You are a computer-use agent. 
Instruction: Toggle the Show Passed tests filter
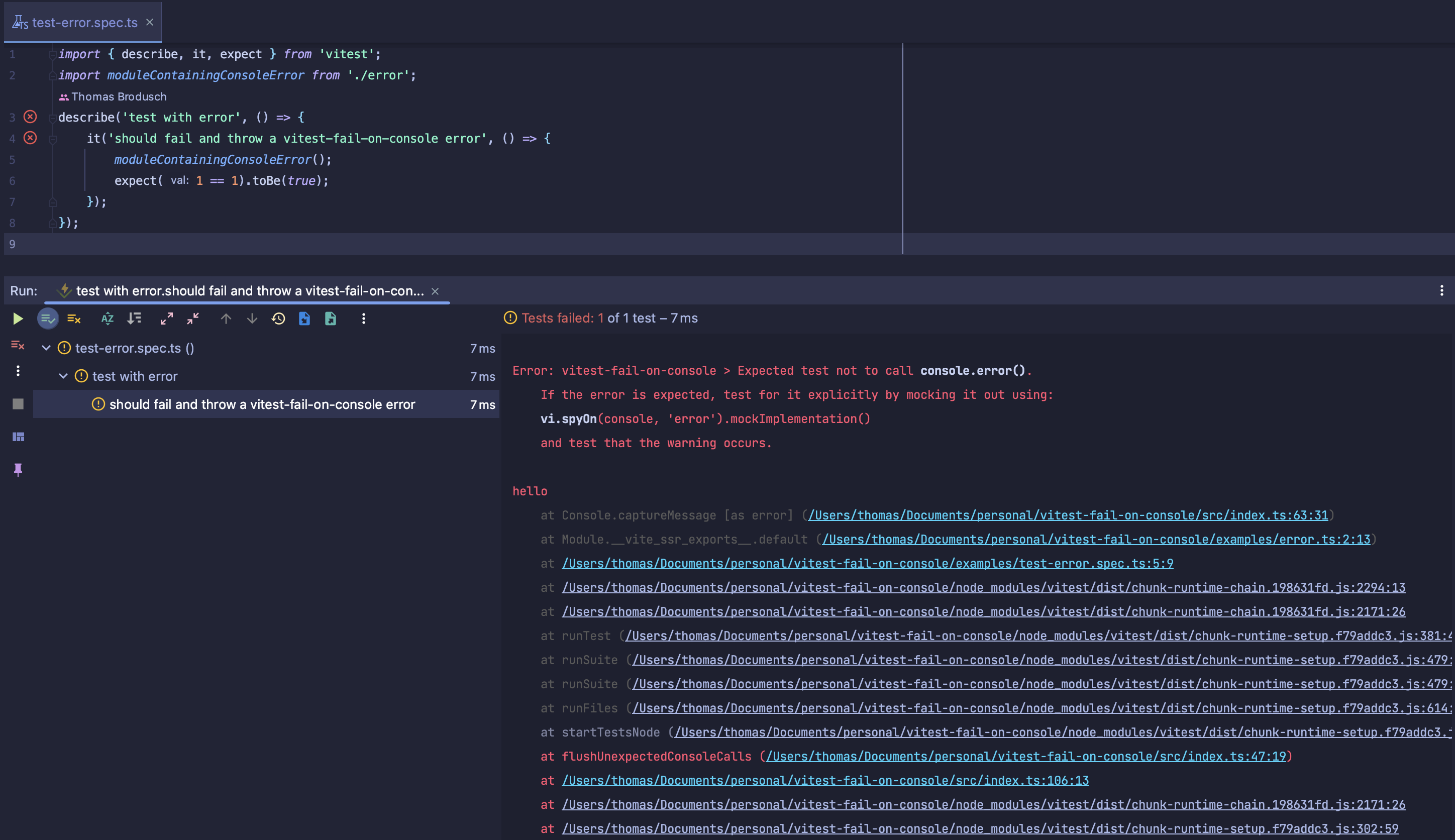(x=48, y=319)
